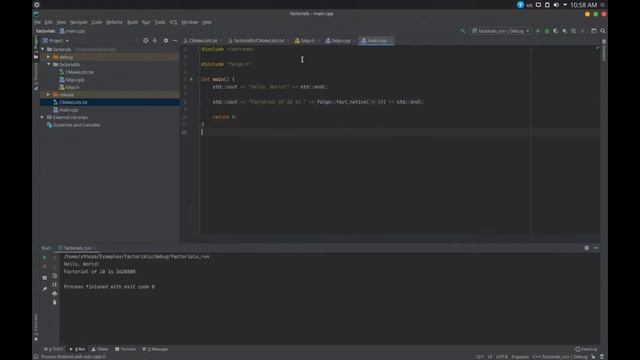Screen dimensions: 640x360
Task: Expand External Libraries node
Action: coord(42,118)
